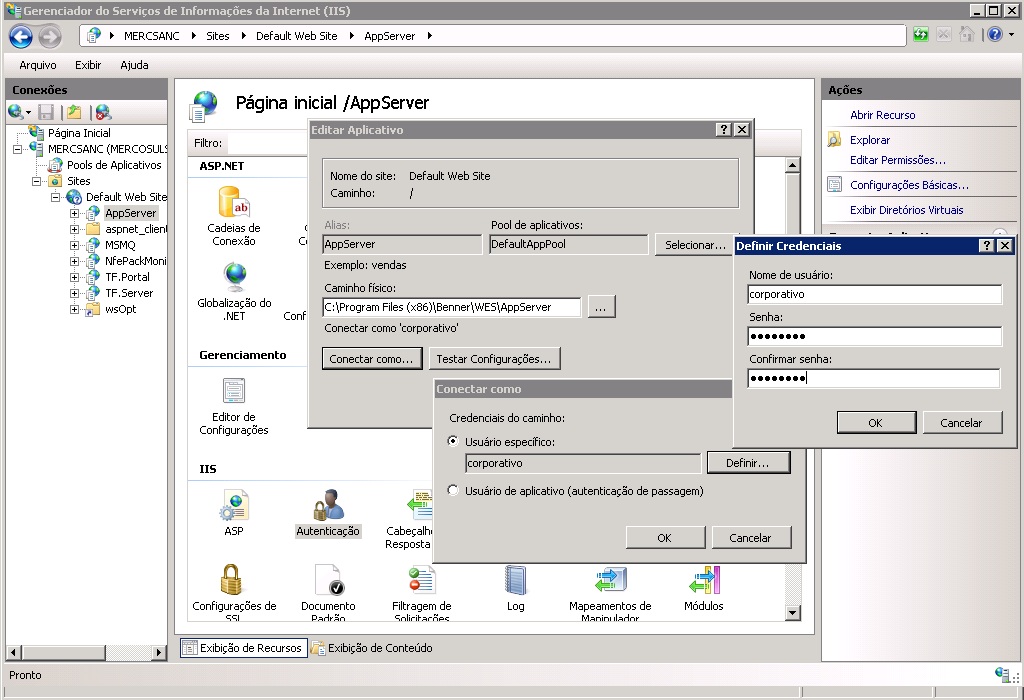Click the Testar Configurações button

tap(495, 359)
